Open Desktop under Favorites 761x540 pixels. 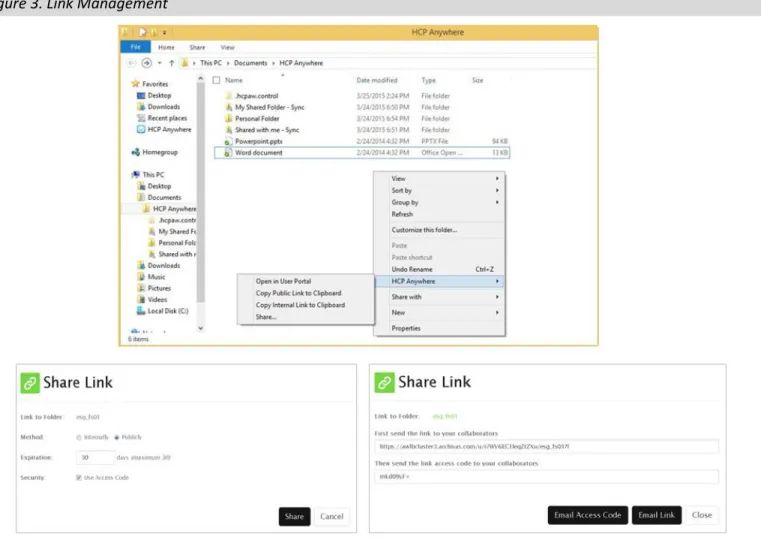[x=159, y=96]
